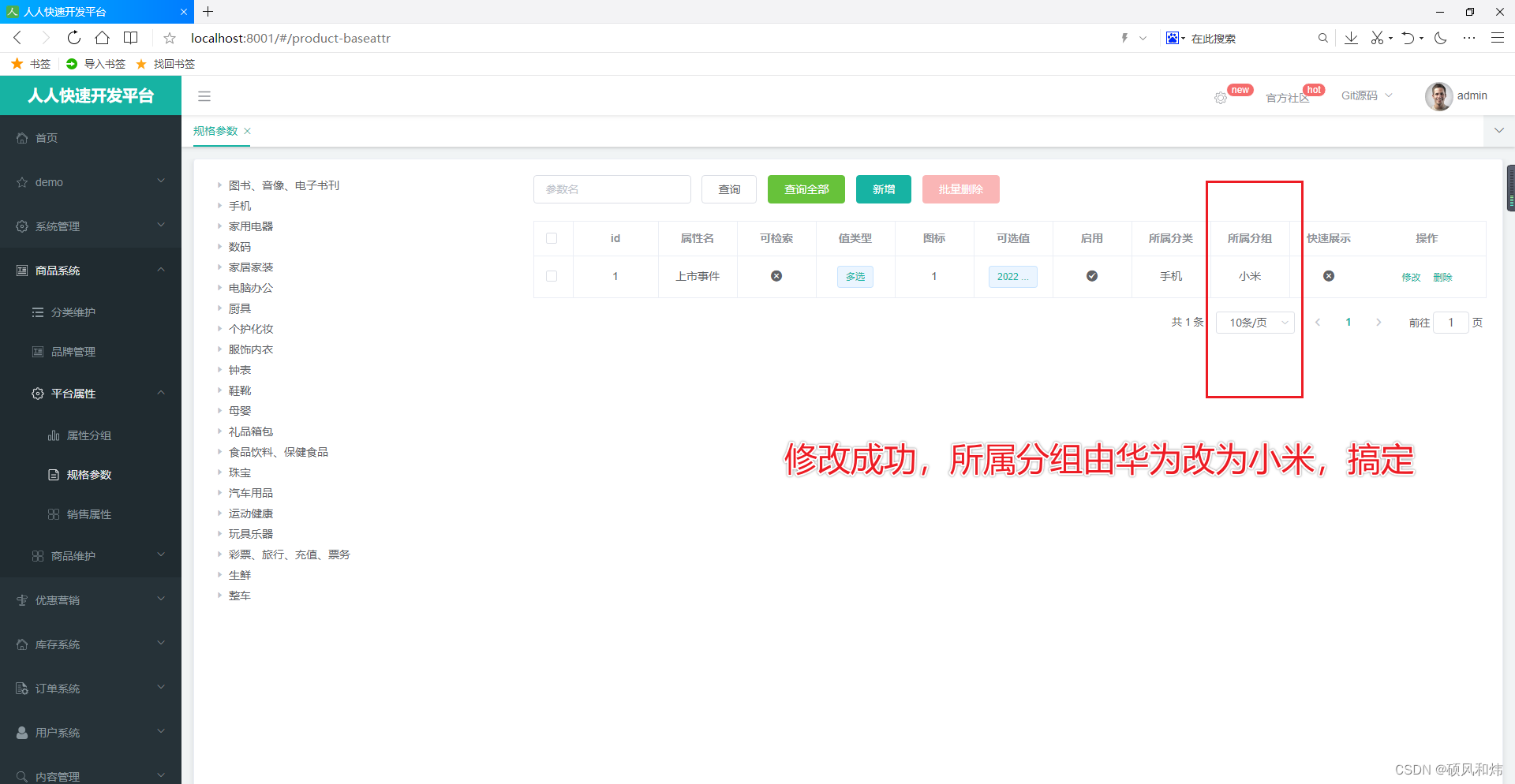Open 销售属性 in the sidebar
The width and height of the screenshot is (1515, 784).
(x=91, y=514)
